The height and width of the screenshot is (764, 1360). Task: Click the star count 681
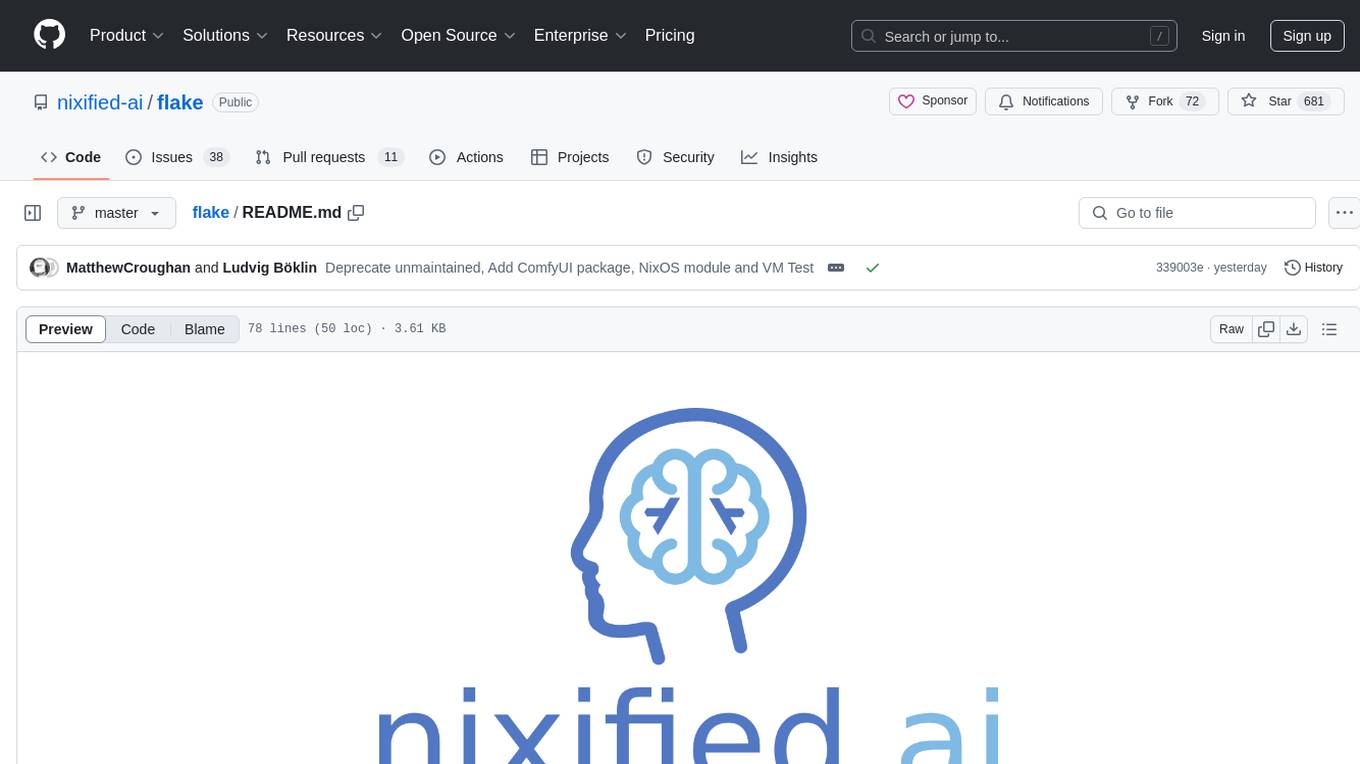1313,101
